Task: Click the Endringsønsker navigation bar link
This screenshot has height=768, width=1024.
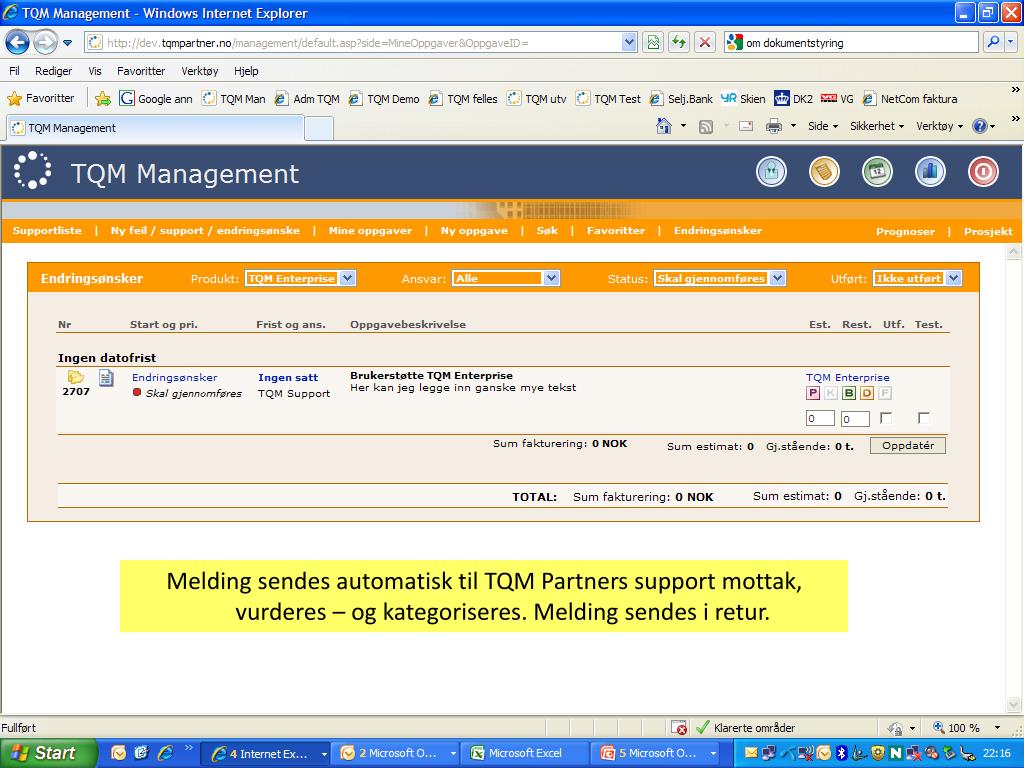Action: click(x=718, y=231)
